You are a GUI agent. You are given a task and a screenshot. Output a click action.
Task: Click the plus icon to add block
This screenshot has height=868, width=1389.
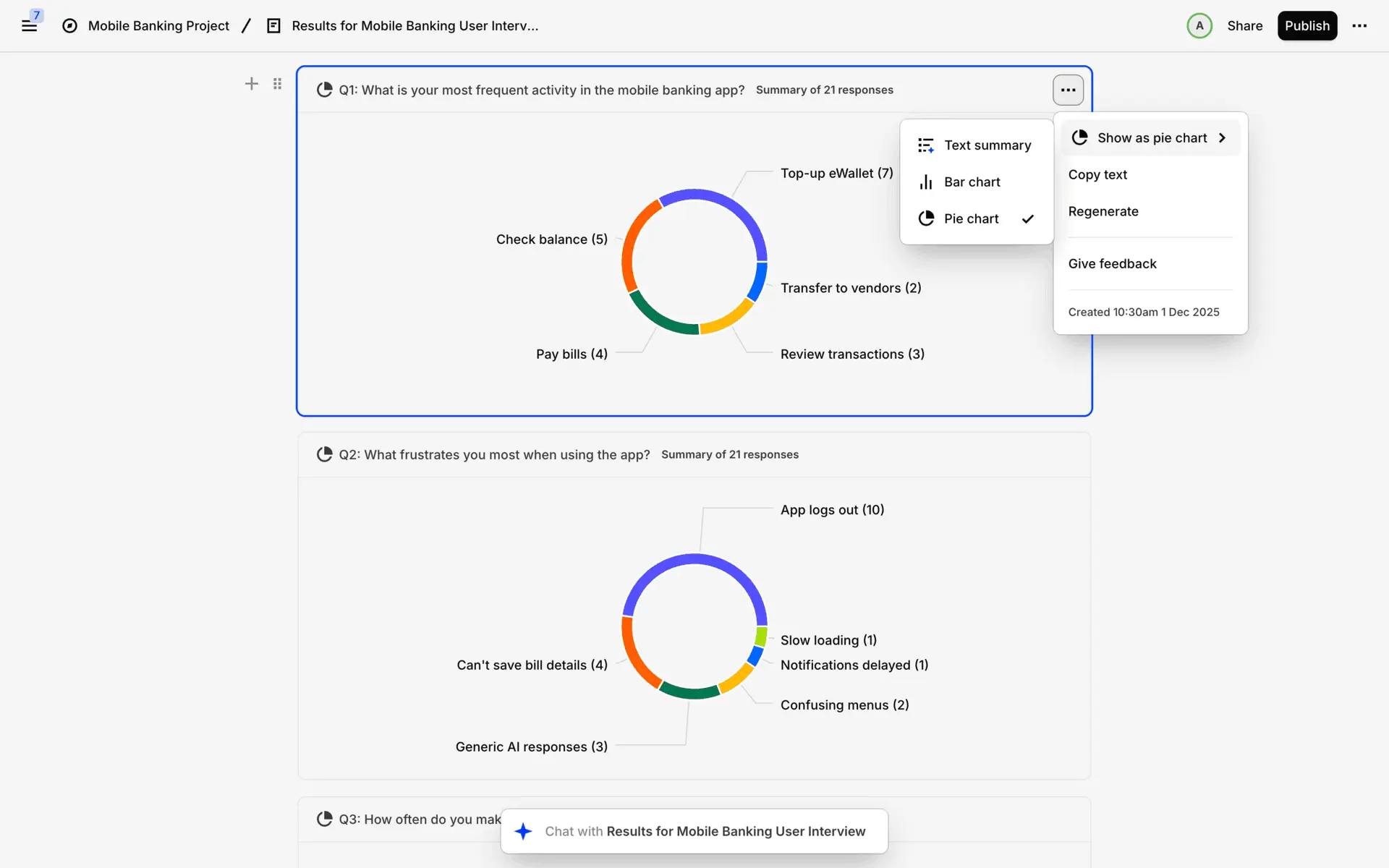(251, 84)
